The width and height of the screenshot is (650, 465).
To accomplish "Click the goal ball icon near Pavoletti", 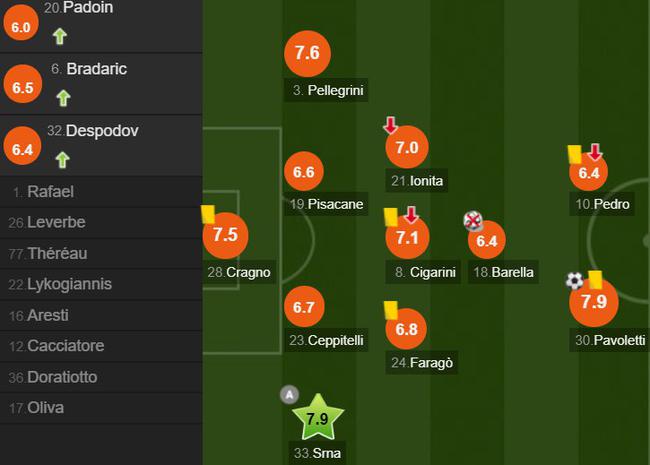I will point(574,281).
